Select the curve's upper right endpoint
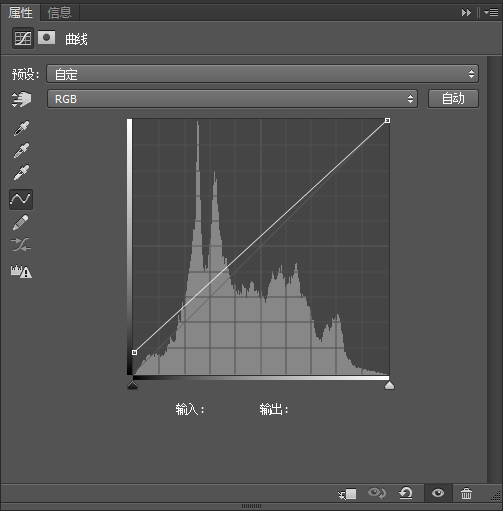Viewport: 503px width, 511px height. [387, 120]
